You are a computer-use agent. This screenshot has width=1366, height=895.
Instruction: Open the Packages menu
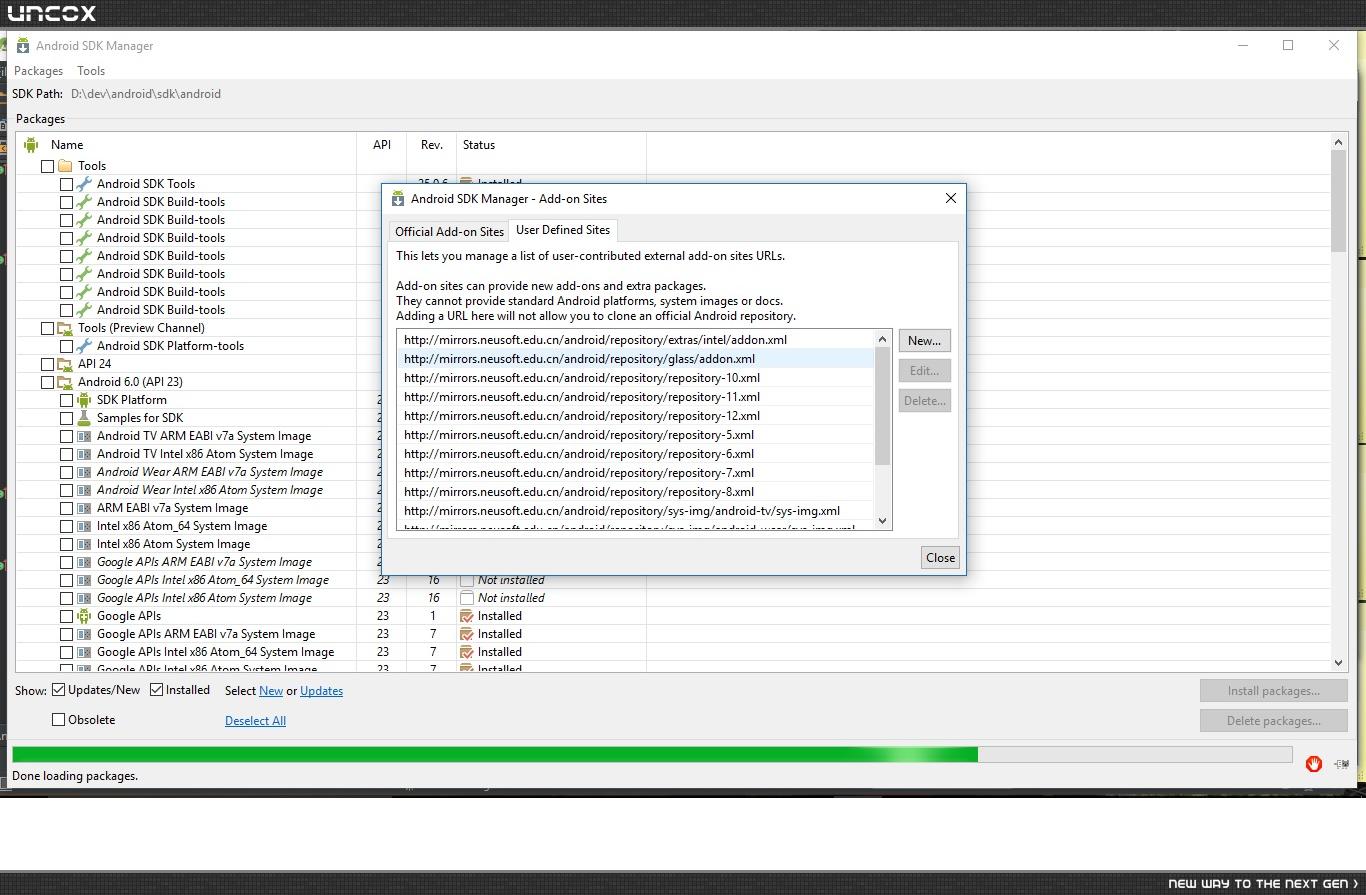click(38, 71)
